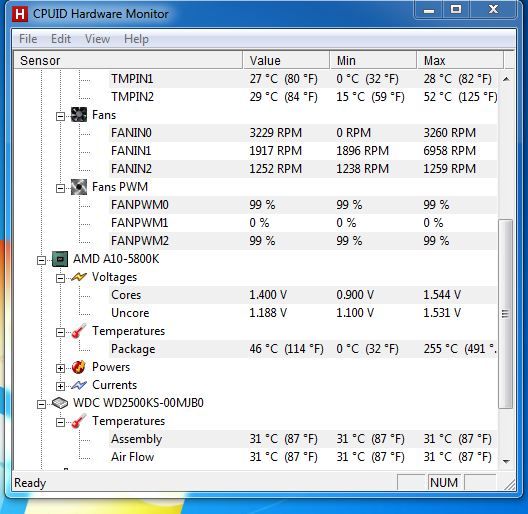
Task: Select the FANIN1 row
Action: click(x=303, y=151)
